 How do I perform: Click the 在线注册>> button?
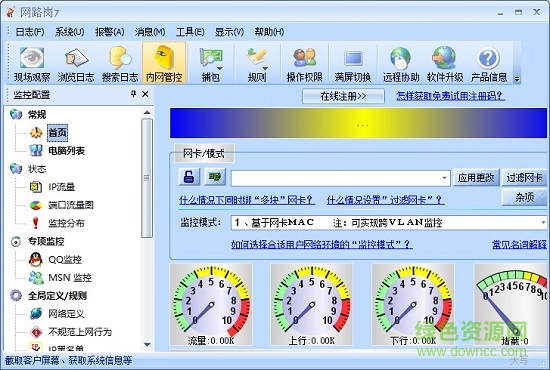click(343, 96)
